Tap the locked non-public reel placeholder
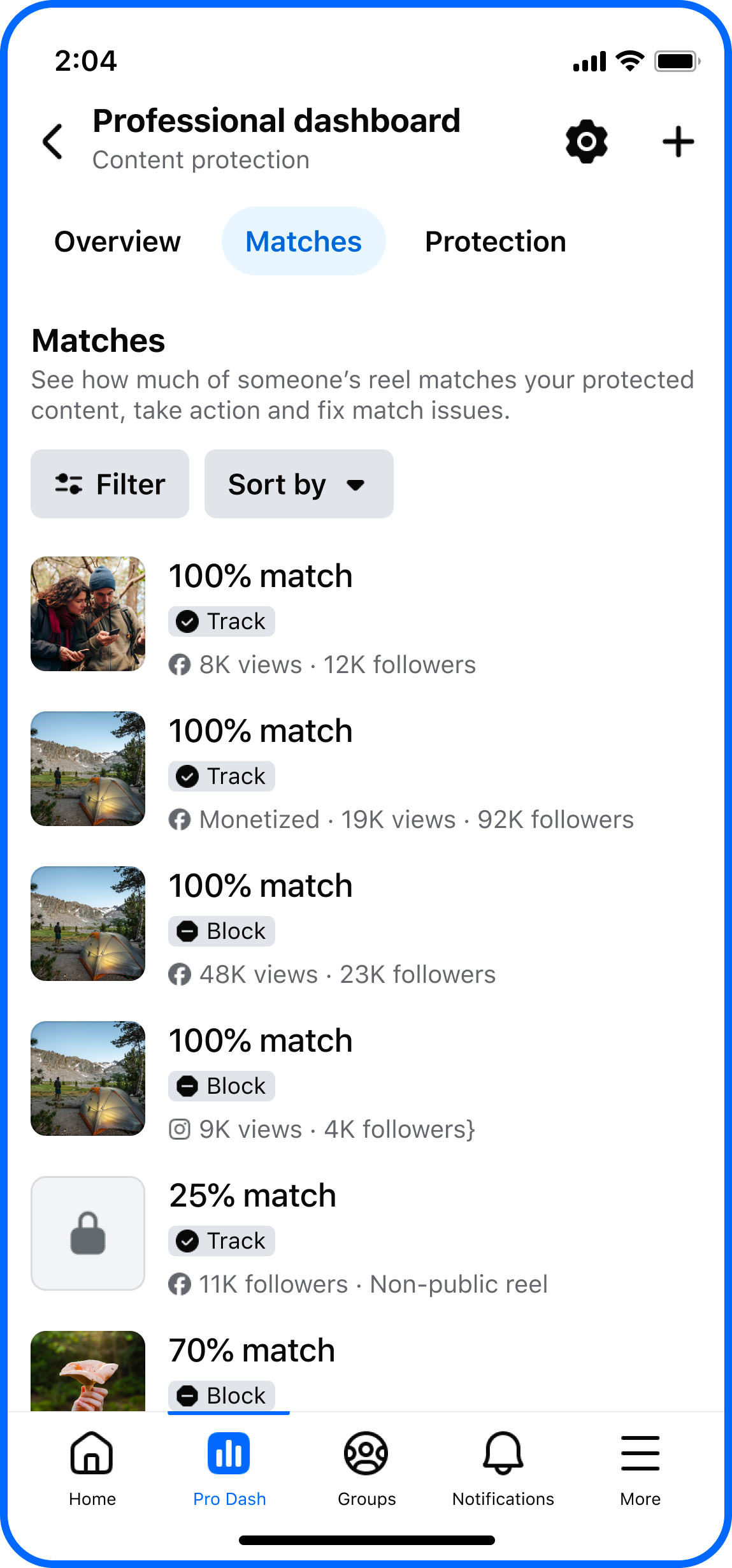The height and width of the screenshot is (1568, 732). (x=87, y=1233)
